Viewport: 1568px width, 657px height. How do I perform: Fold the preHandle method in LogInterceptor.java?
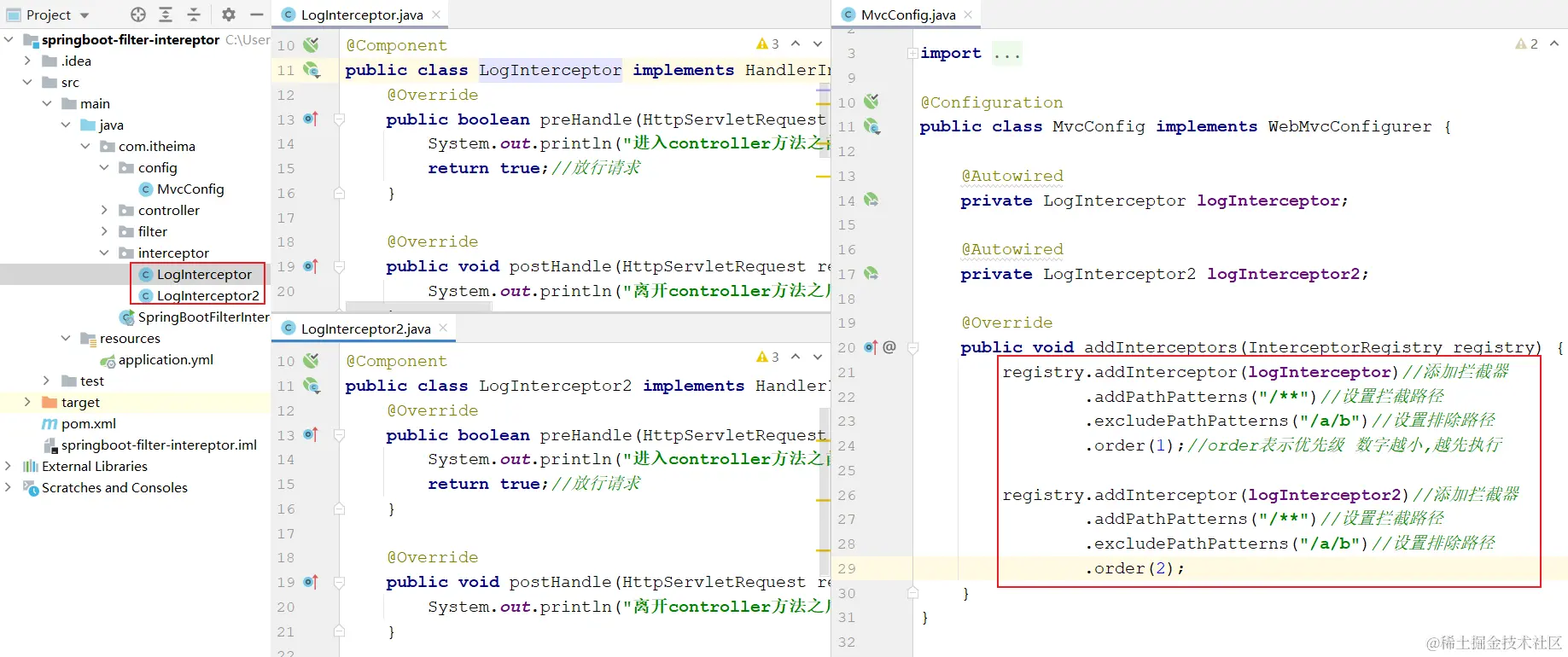pos(339,119)
